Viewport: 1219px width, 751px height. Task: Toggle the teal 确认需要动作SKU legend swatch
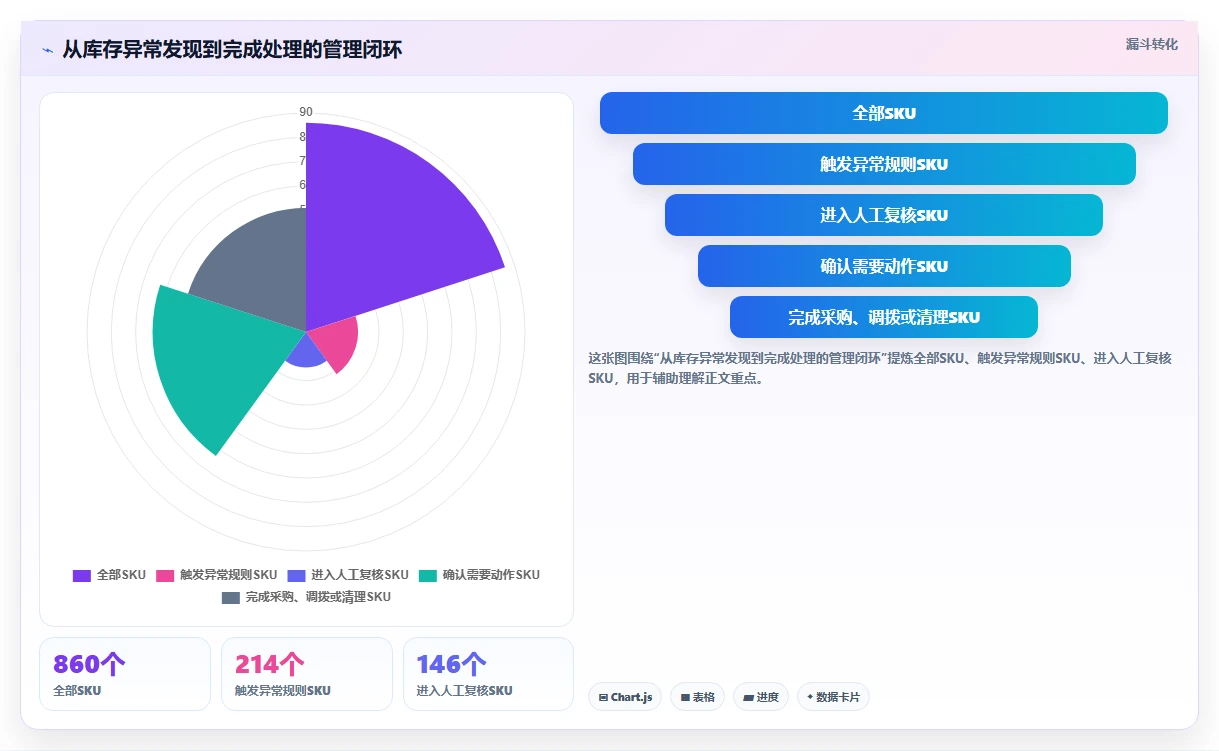click(x=428, y=575)
